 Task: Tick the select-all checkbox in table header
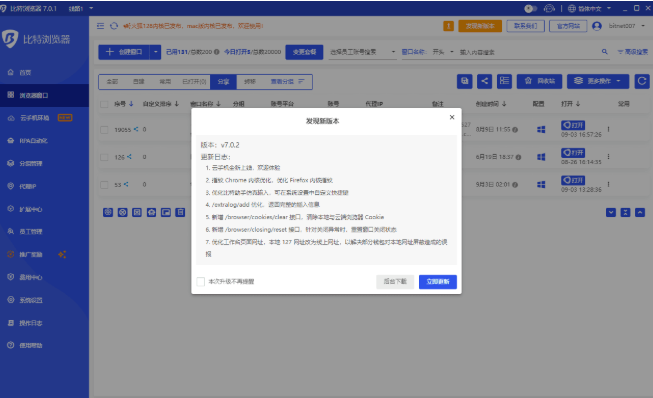pos(104,104)
